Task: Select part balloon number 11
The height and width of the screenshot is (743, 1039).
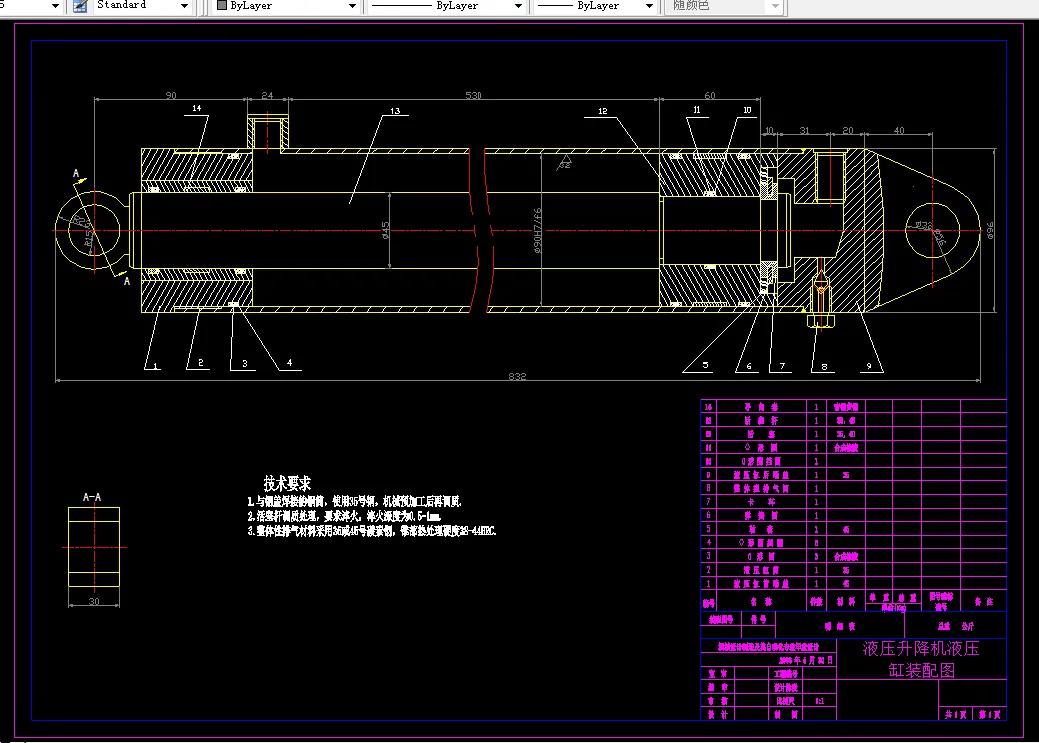Action: click(696, 110)
